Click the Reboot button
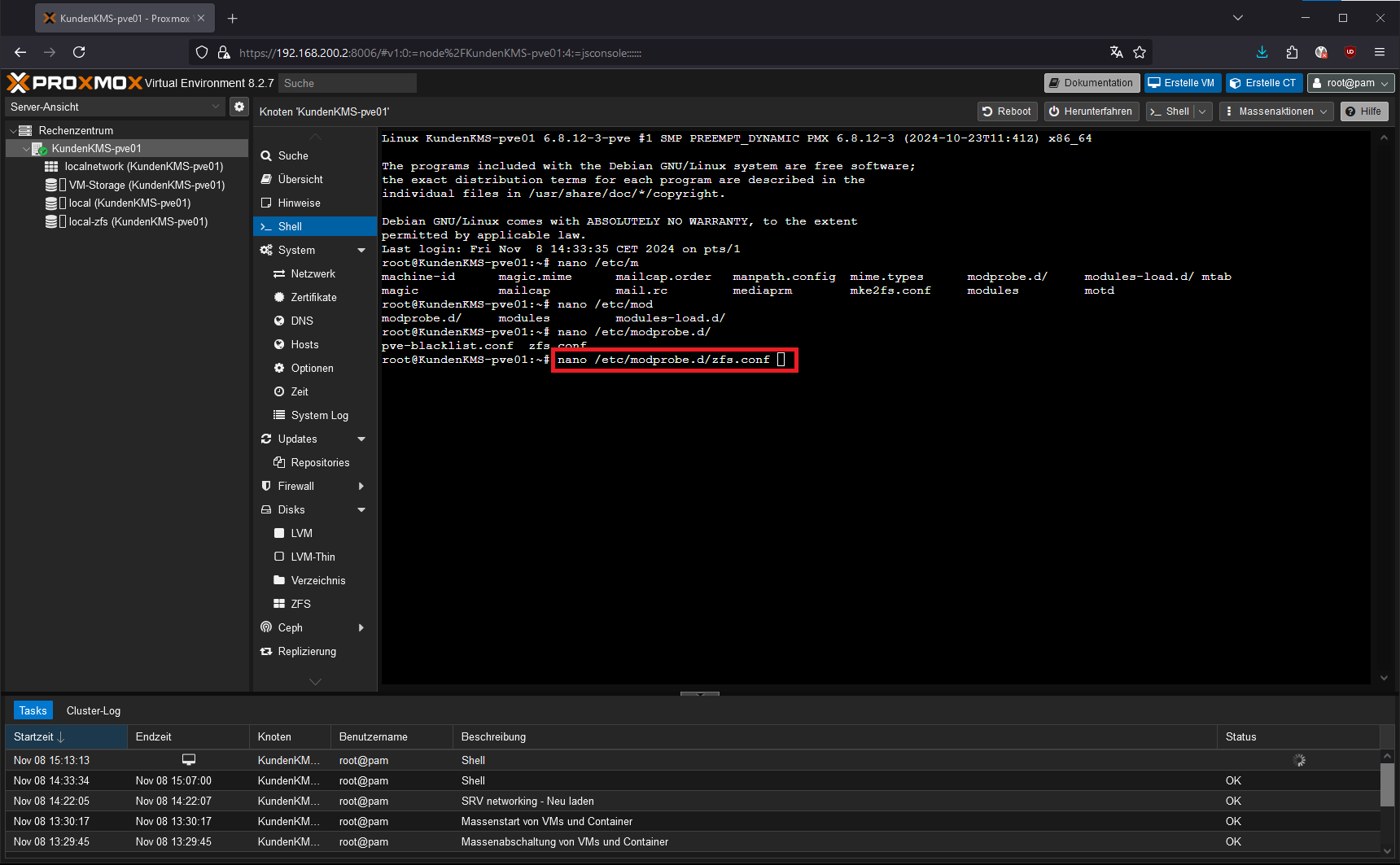The width and height of the screenshot is (1400, 865). pos(1007,111)
